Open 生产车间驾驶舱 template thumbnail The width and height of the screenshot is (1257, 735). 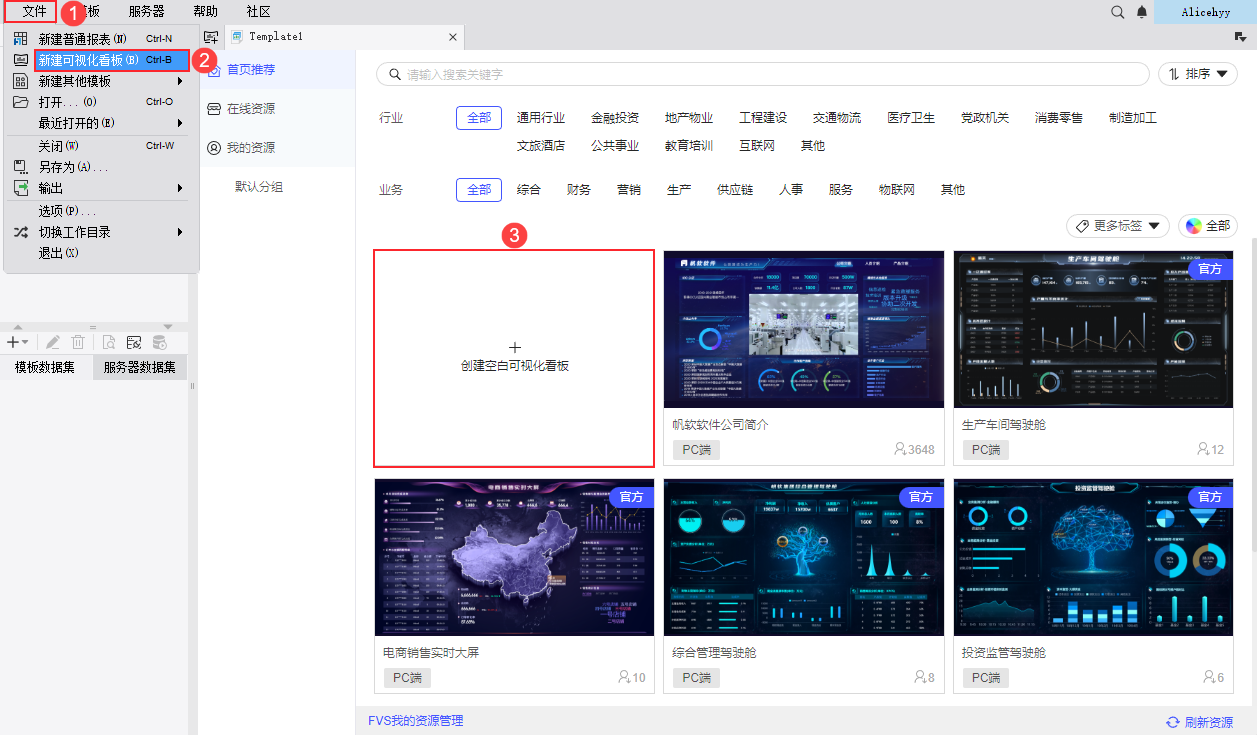[x=1093, y=329]
